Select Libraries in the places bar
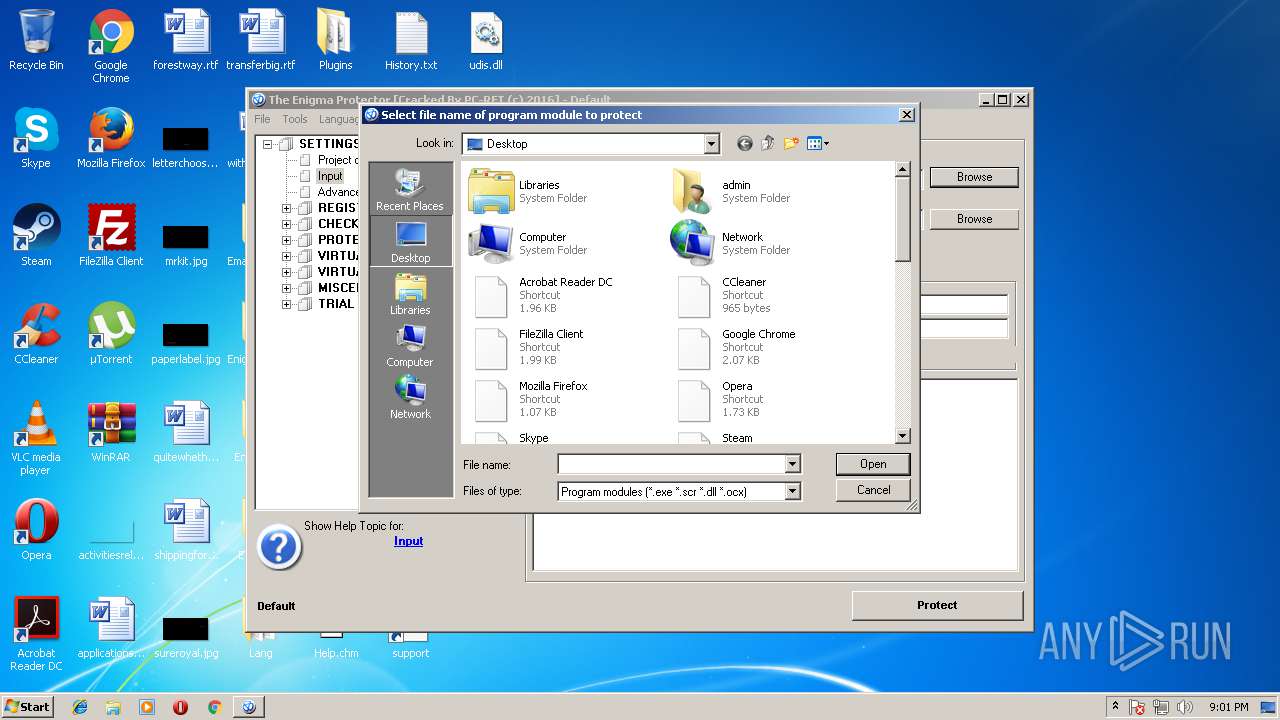The width and height of the screenshot is (1280, 720). [410, 293]
